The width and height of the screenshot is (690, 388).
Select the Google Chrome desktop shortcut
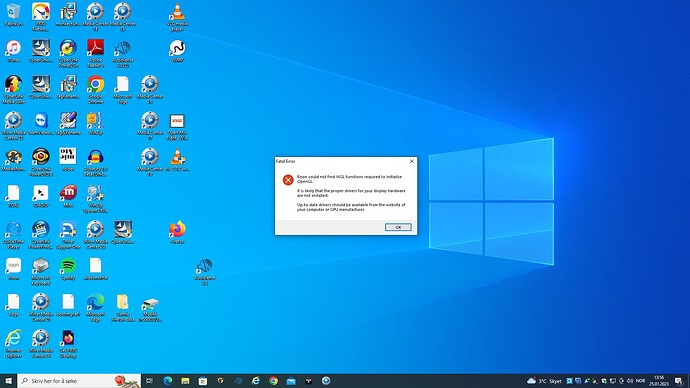point(95,90)
